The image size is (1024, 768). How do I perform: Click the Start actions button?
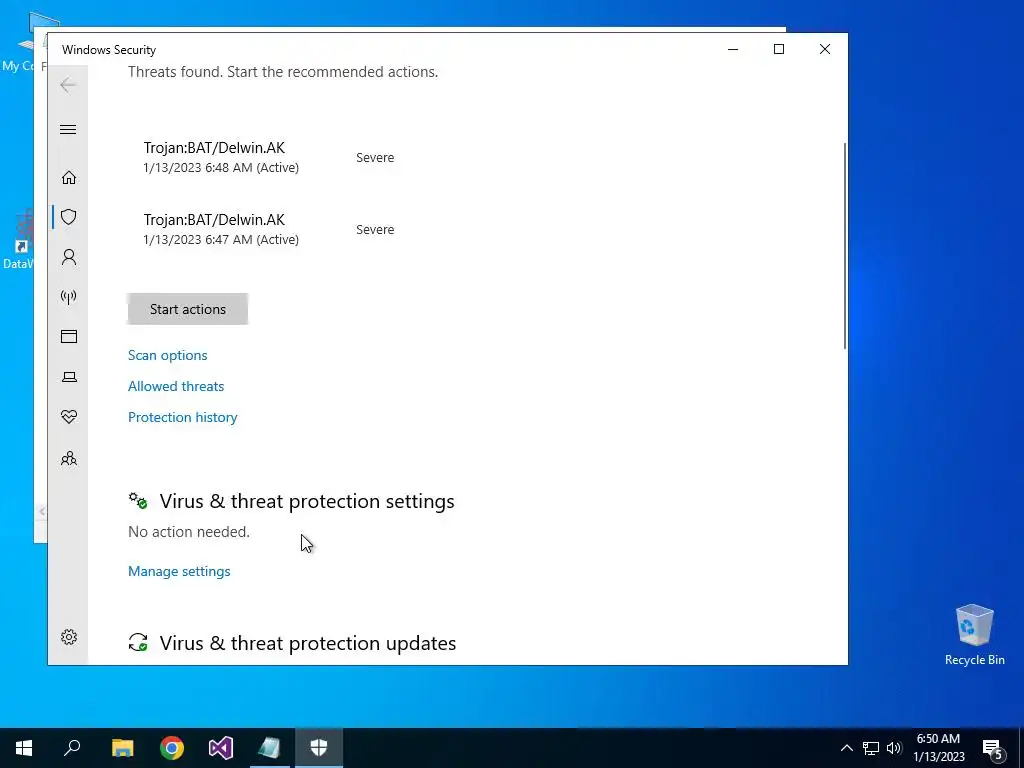[x=187, y=309]
